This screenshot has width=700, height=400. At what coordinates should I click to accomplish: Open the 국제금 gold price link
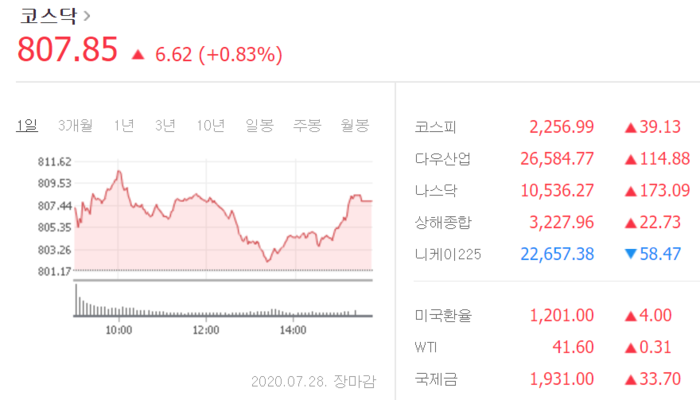[435, 379]
